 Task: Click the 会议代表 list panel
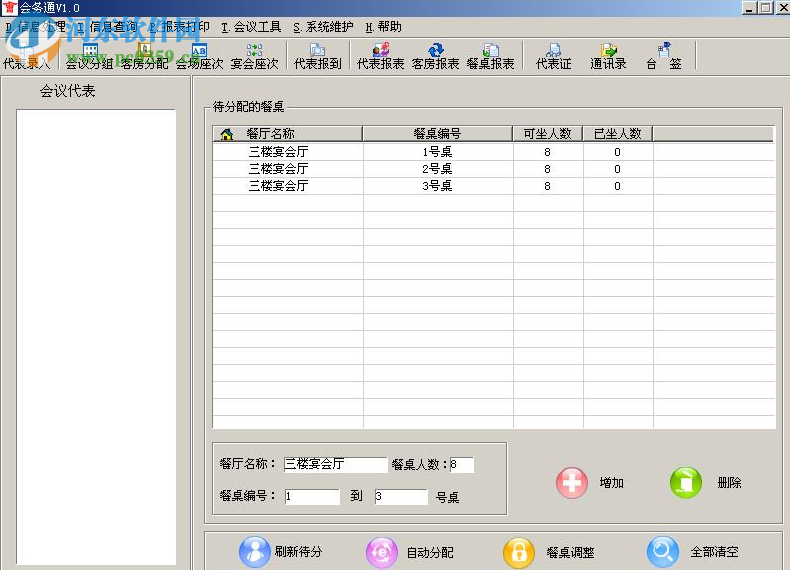(x=96, y=337)
